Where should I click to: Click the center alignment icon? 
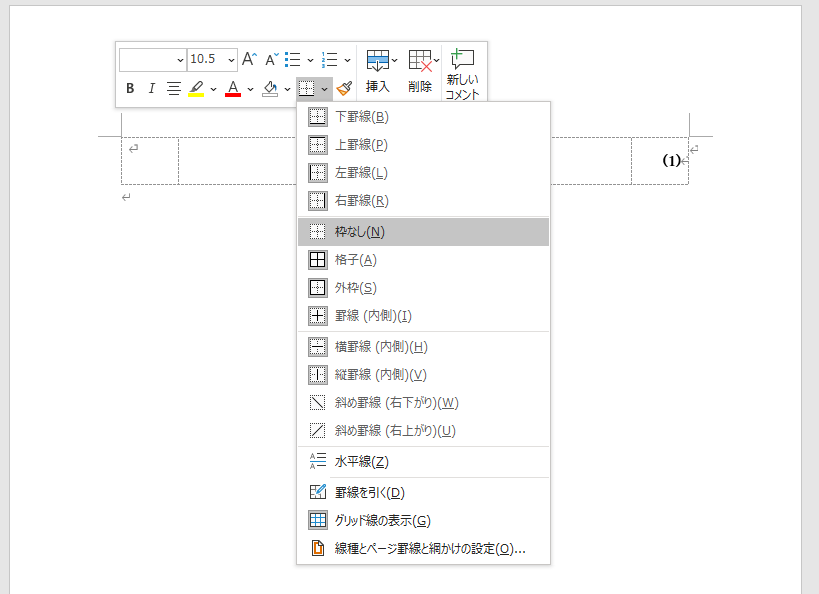tap(173, 88)
